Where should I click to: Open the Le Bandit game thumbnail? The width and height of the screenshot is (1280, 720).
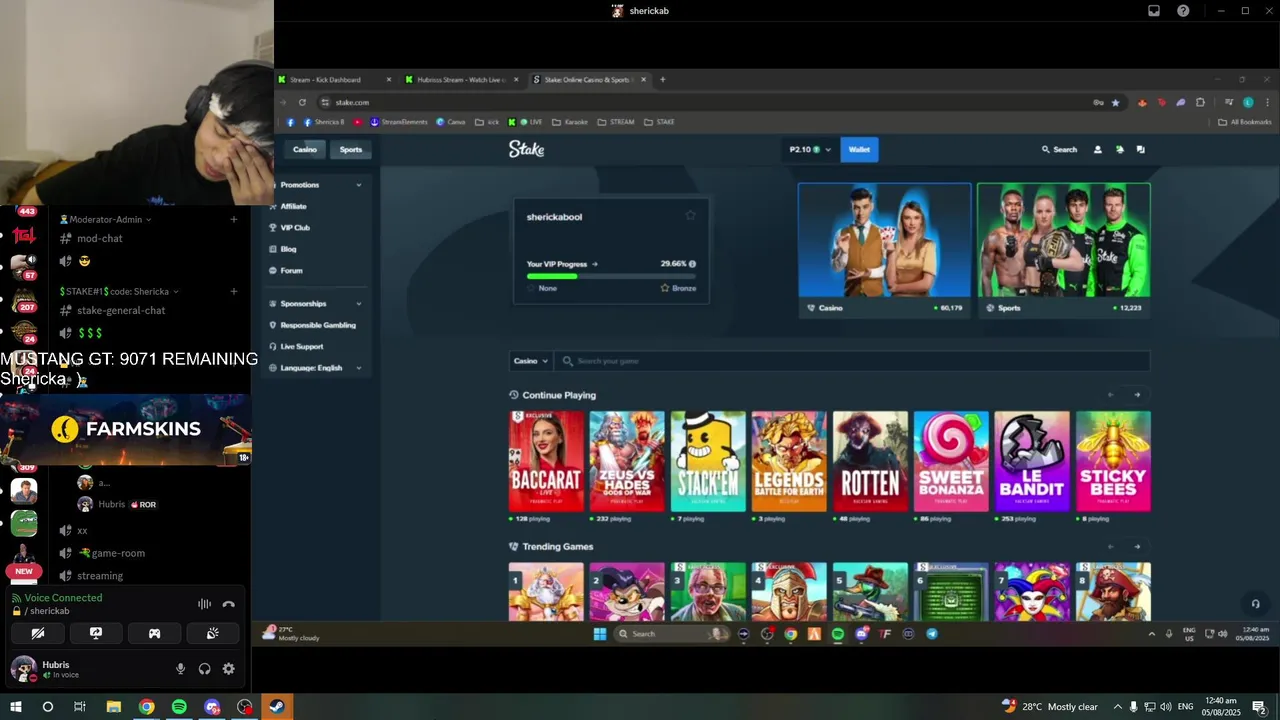pos(1032,461)
